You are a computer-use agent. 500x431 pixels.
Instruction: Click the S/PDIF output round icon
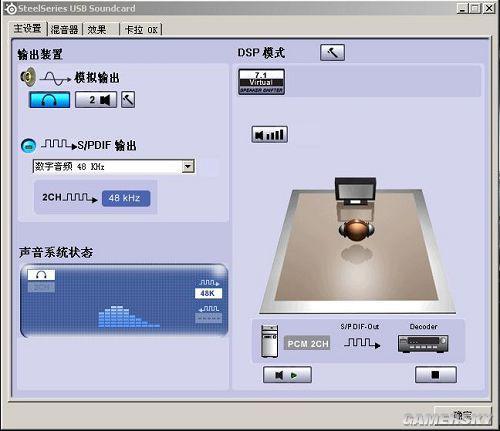29,145
